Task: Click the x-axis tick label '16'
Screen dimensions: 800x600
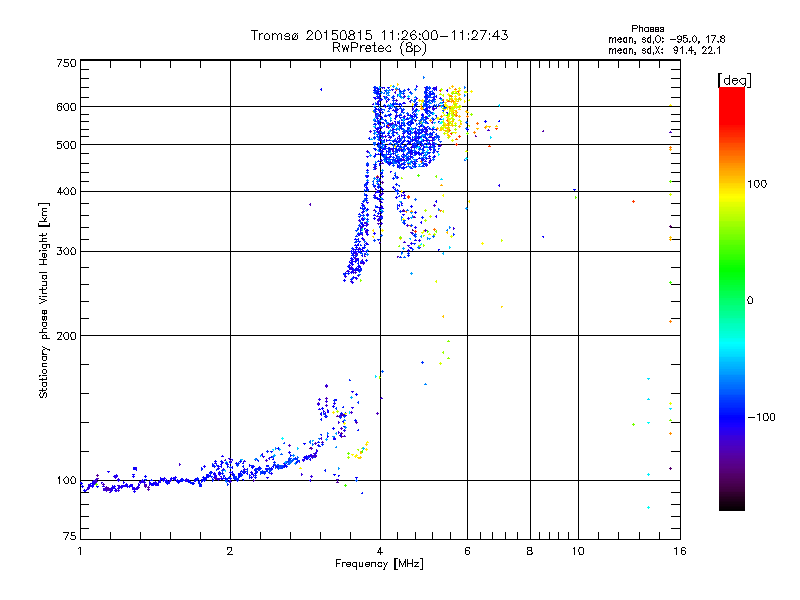Action: click(680, 551)
